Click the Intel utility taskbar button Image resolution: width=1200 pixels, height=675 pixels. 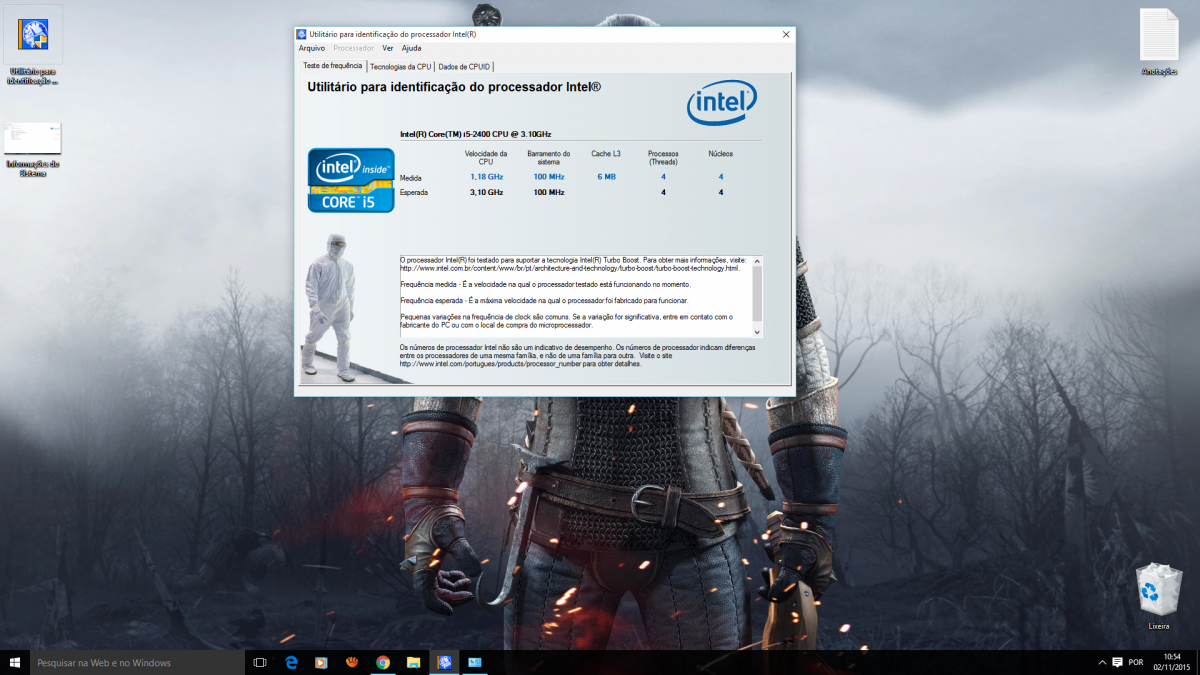pos(444,662)
